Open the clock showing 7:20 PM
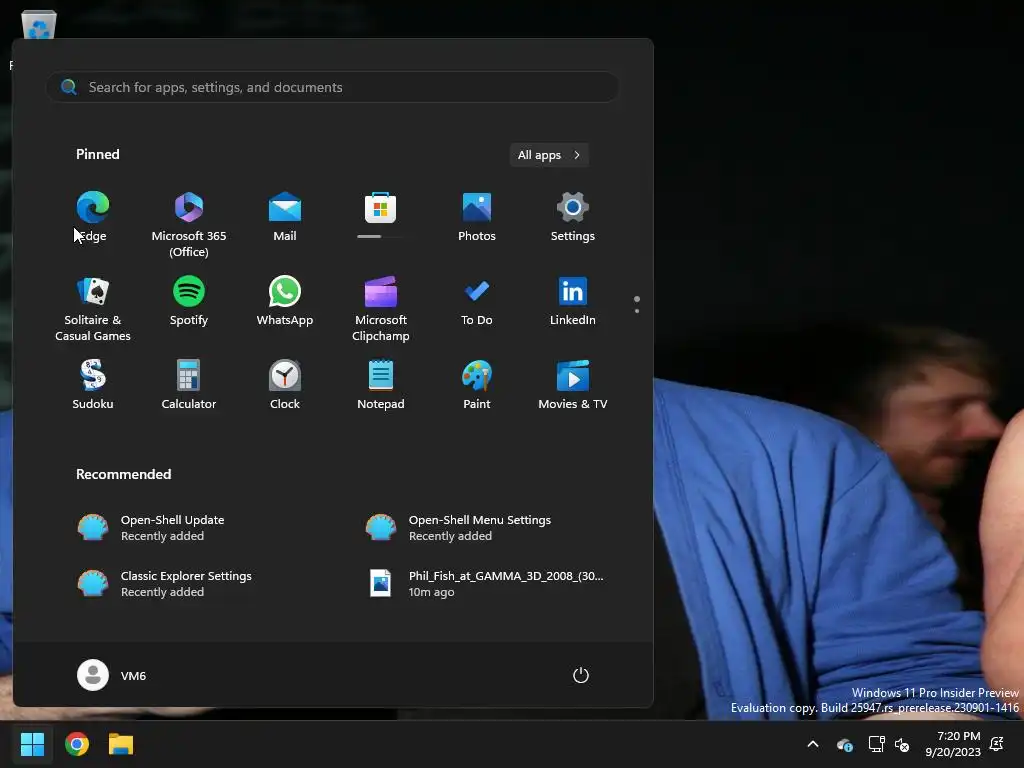1024x768 pixels. pyautogui.click(x=953, y=744)
